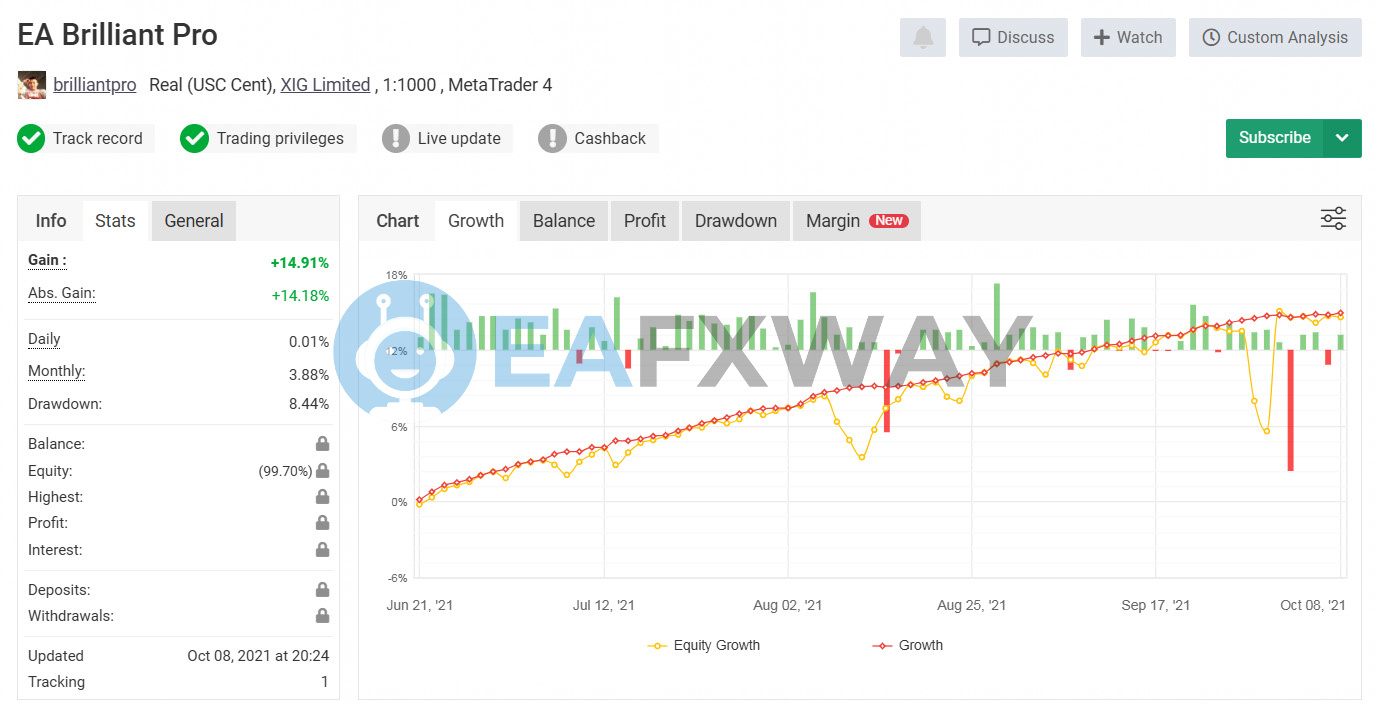The height and width of the screenshot is (704, 1375).
Task: Open the Discuss button
Action: coord(1013,38)
